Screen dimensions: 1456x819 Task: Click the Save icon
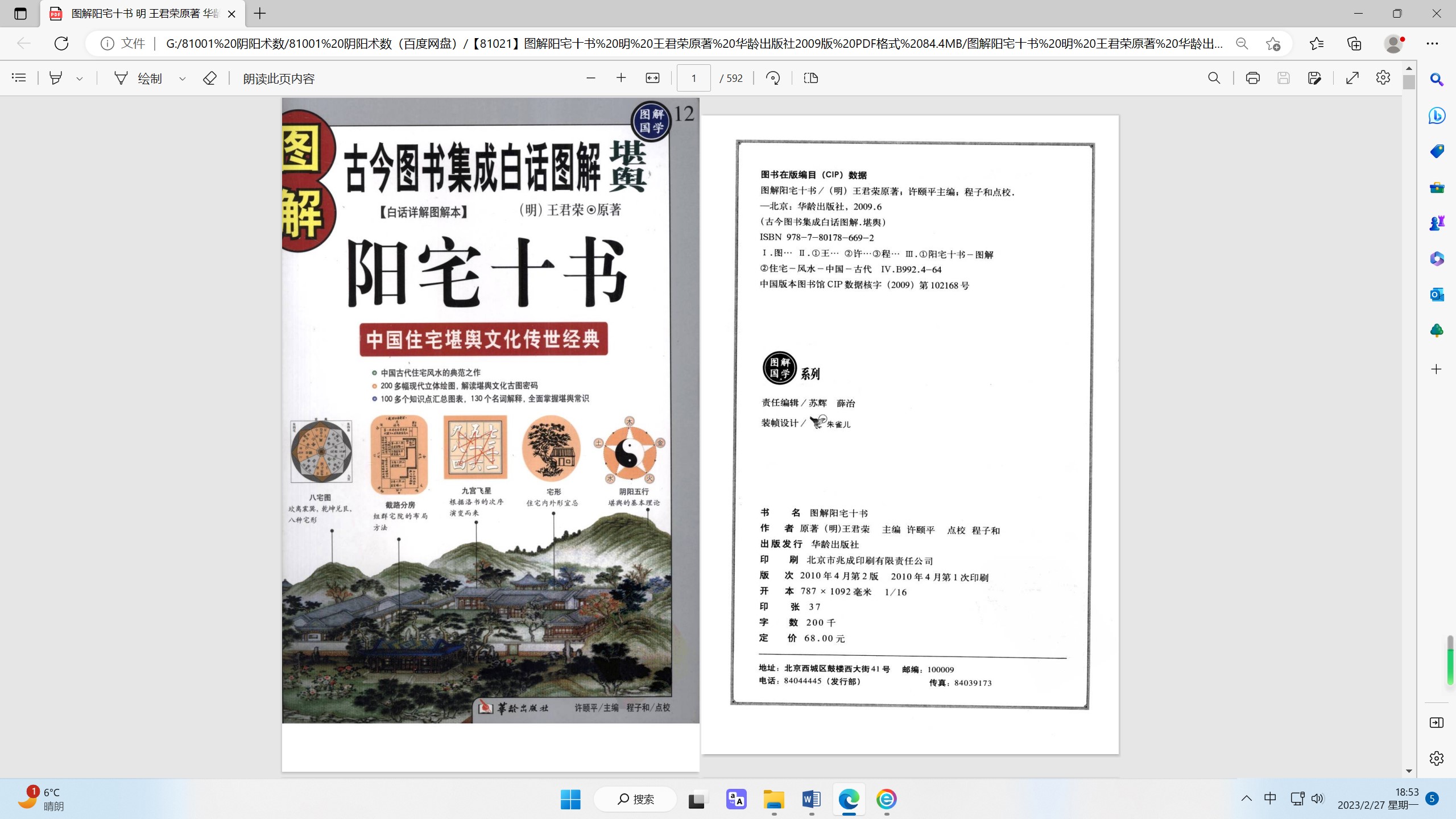[x=1283, y=78]
